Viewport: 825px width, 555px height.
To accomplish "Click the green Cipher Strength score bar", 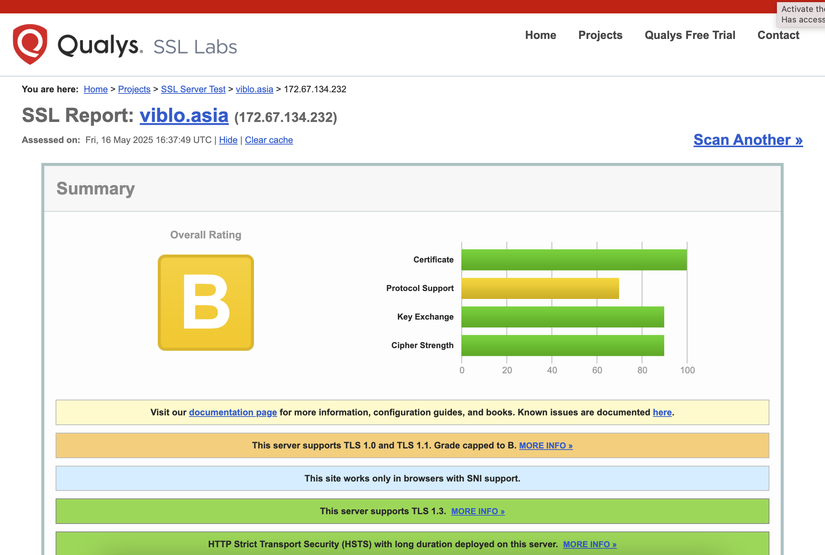I will (x=562, y=346).
